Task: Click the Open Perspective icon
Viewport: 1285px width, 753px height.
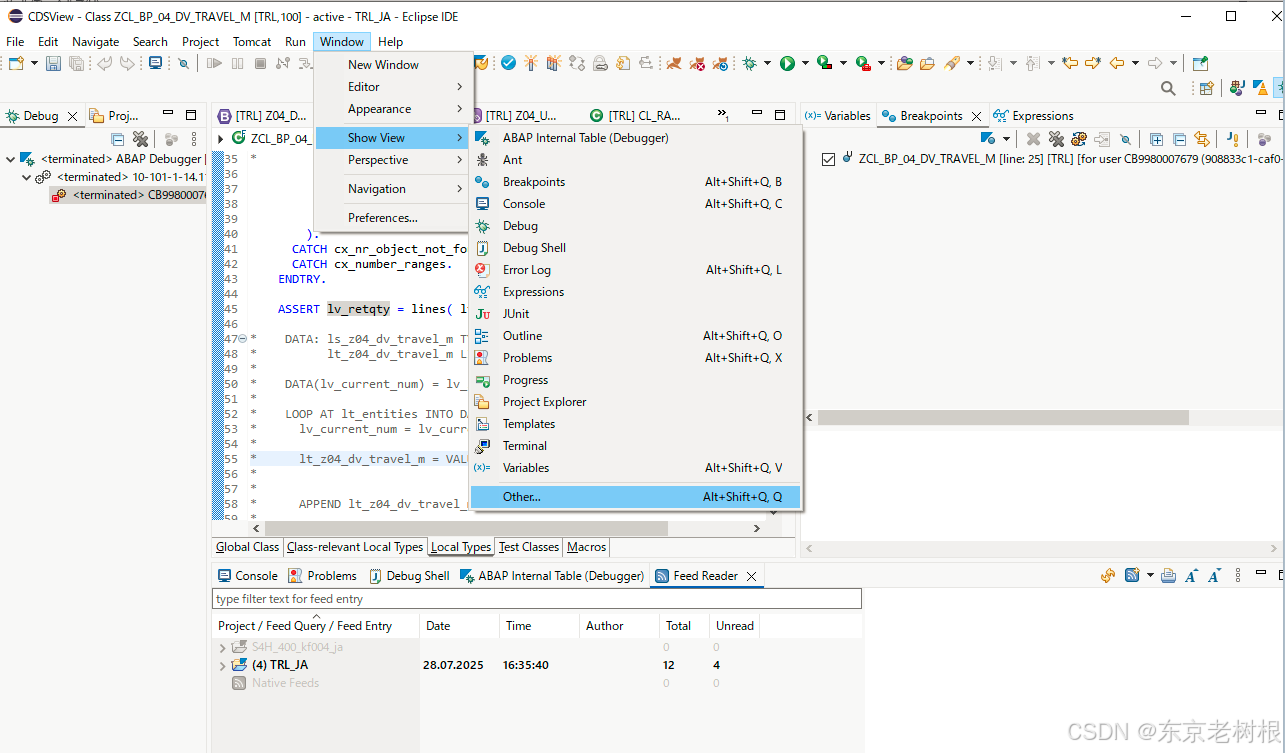Action: [x=1206, y=88]
